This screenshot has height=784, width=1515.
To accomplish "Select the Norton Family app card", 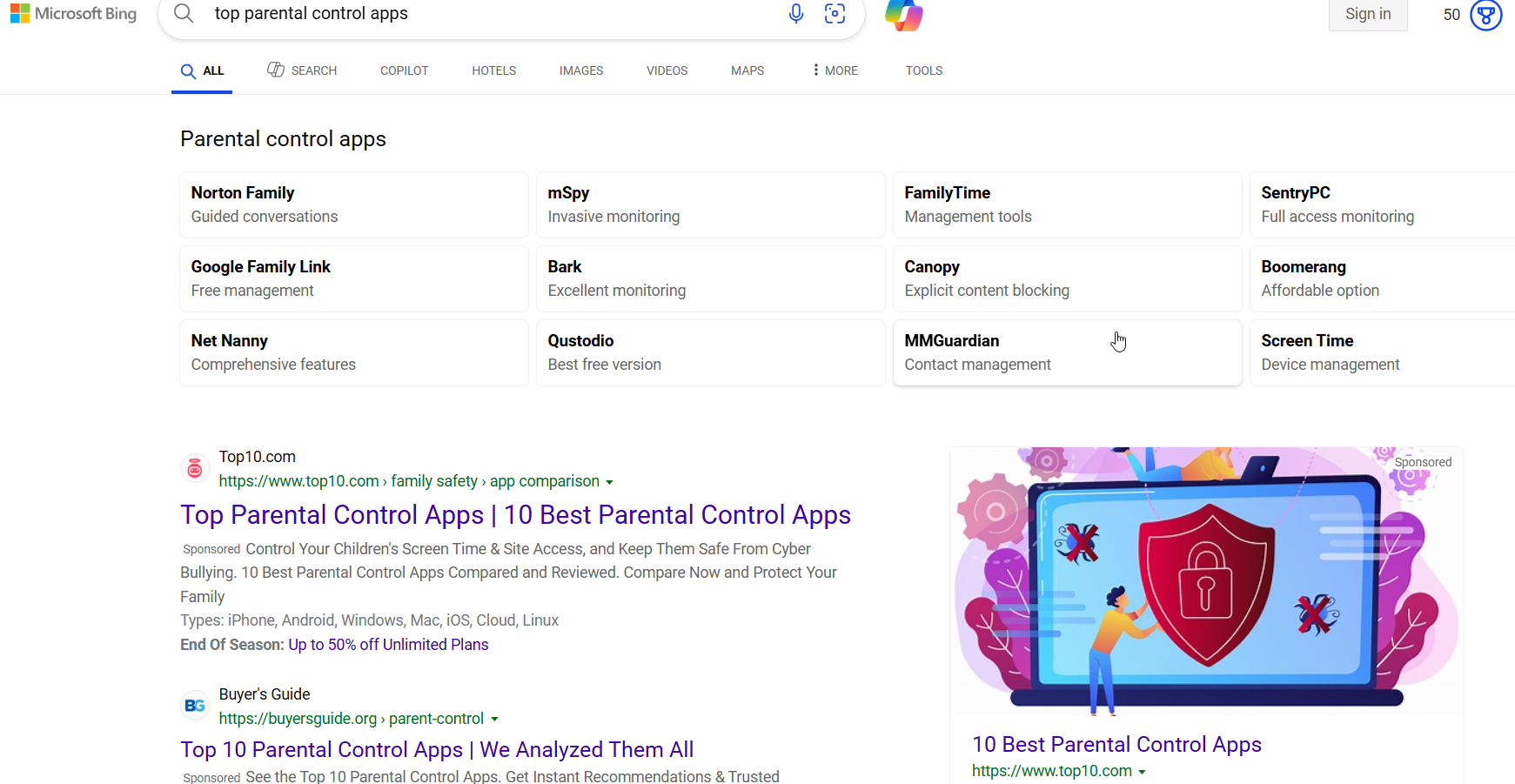I will [x=353, y=204].
